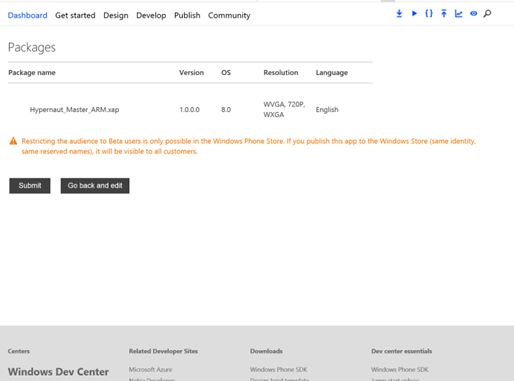Screen dimensions: 514x381
Task: Open the Design menu item
Action: pos(116,15)
